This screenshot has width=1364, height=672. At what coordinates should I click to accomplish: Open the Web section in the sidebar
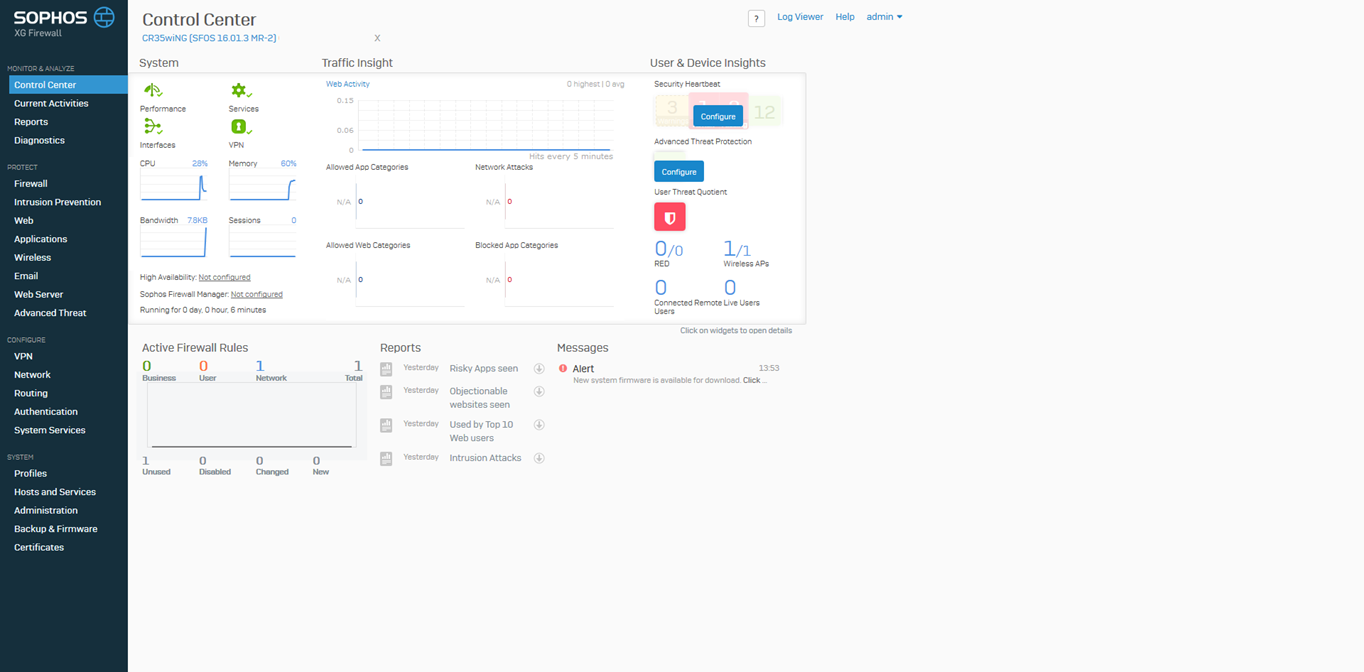click(24, 221)
